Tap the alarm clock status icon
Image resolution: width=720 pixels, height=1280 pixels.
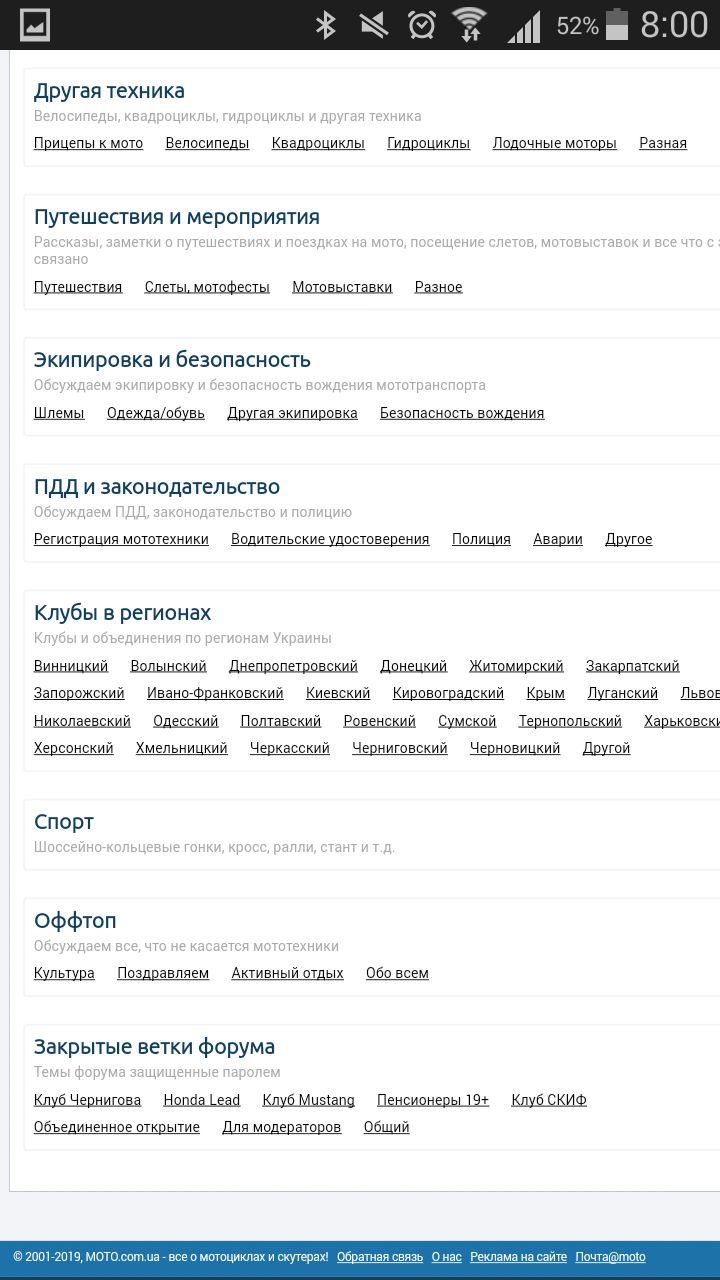coord(422,25)
